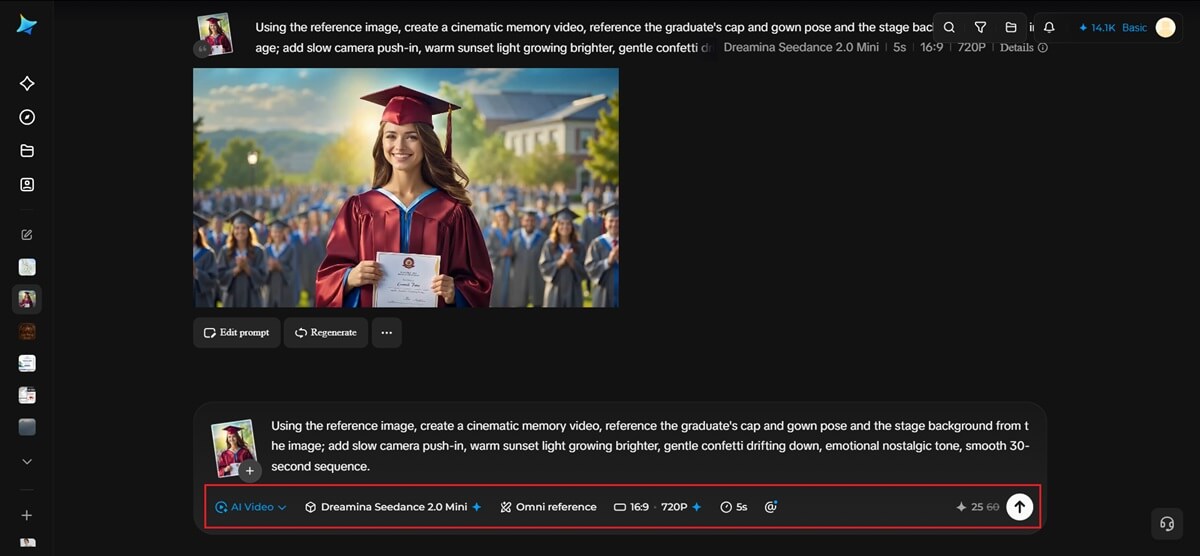Click into the prompt text field
This screenshot has height=556, width=1200.
[650, 446]
